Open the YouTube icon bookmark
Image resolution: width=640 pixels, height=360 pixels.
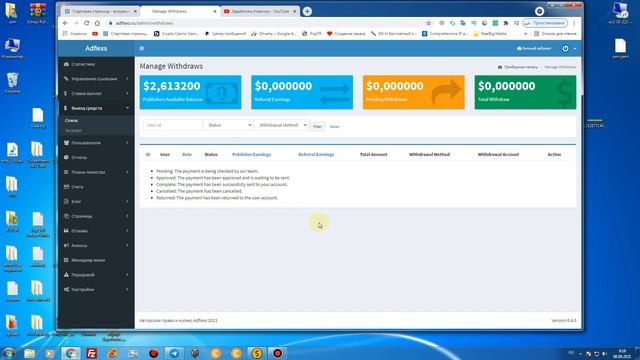coord(95,34)
